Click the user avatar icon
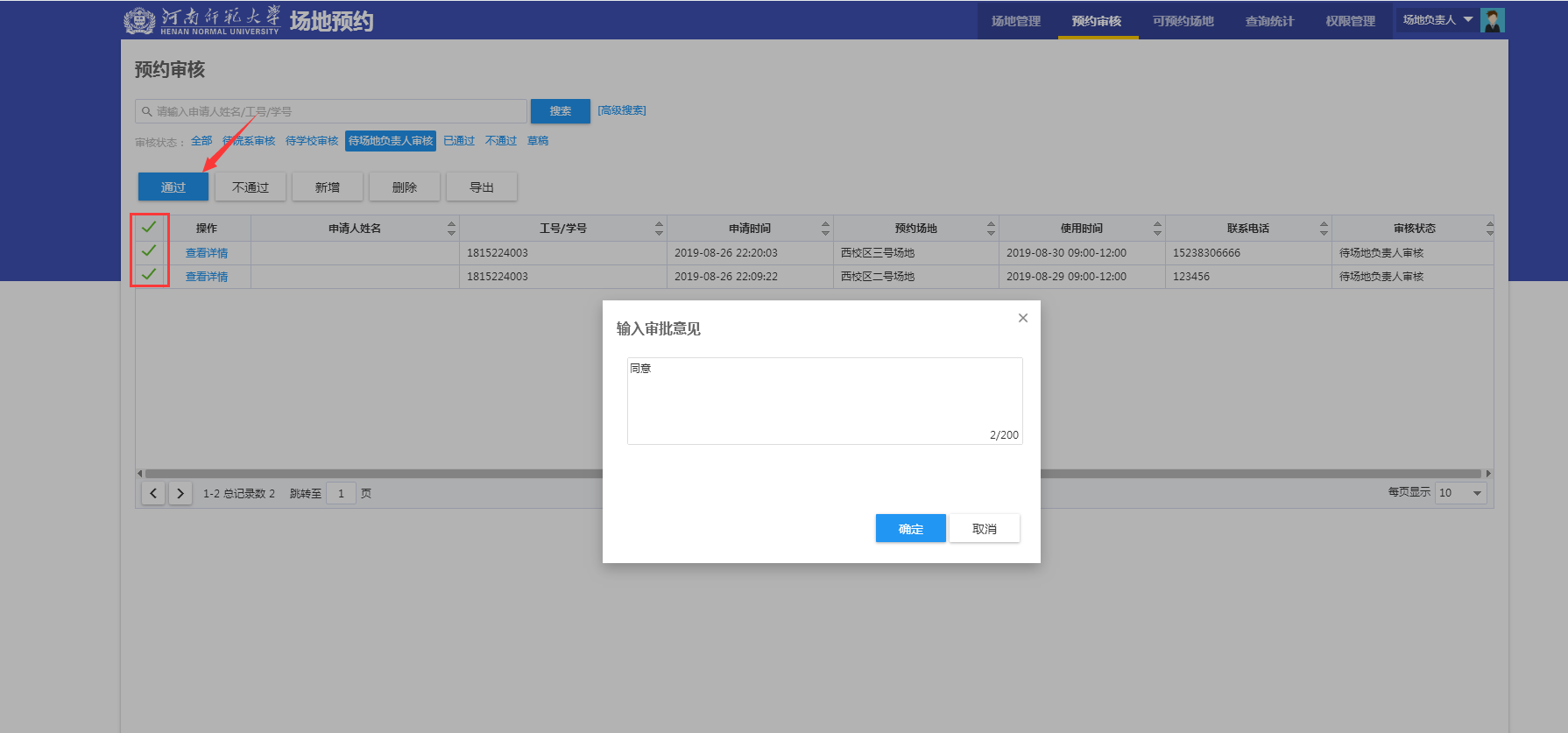 click(1492, 20)
